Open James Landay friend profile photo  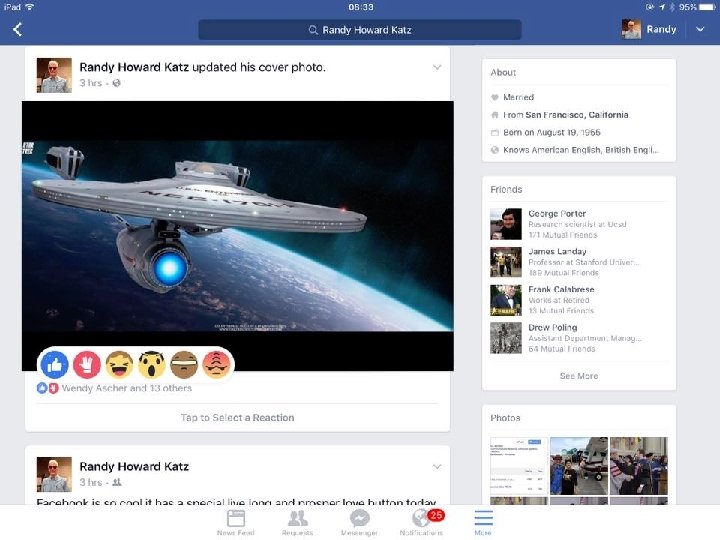(506, 262)
